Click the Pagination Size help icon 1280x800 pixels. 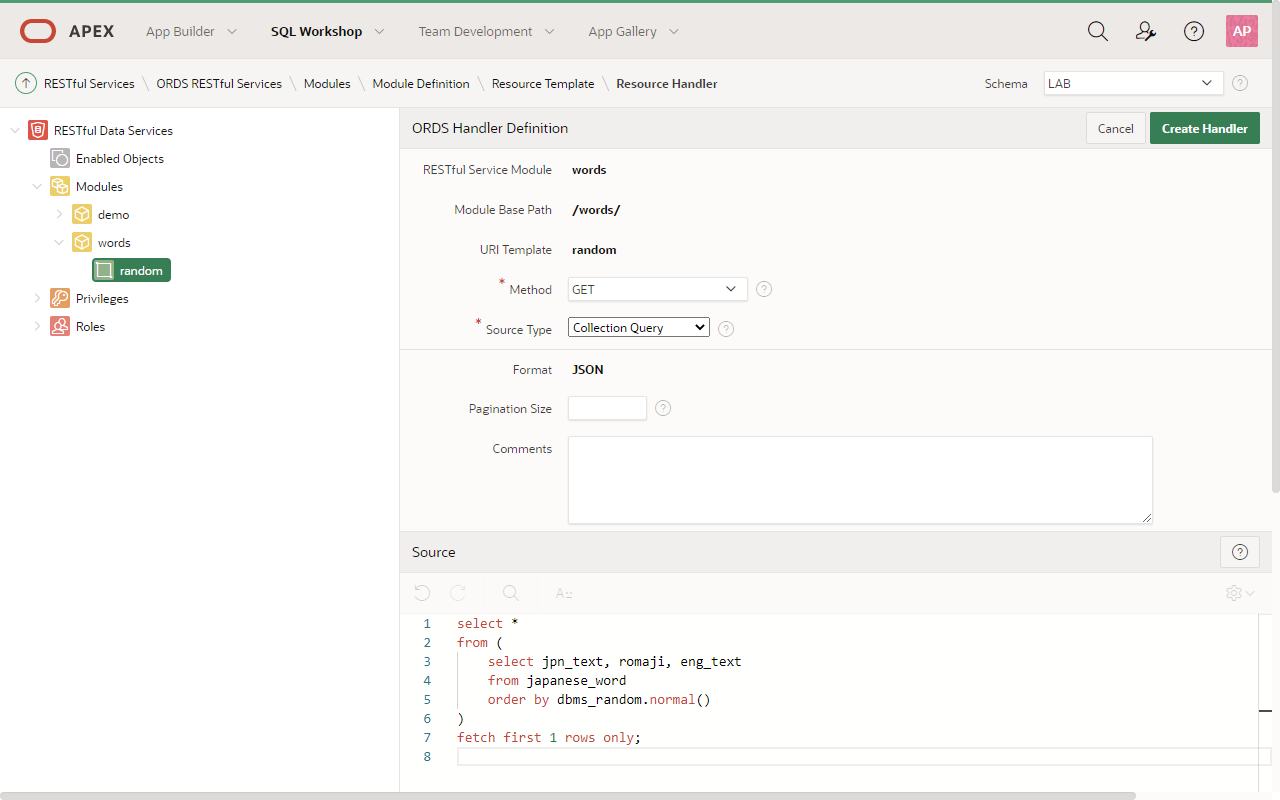663,408
